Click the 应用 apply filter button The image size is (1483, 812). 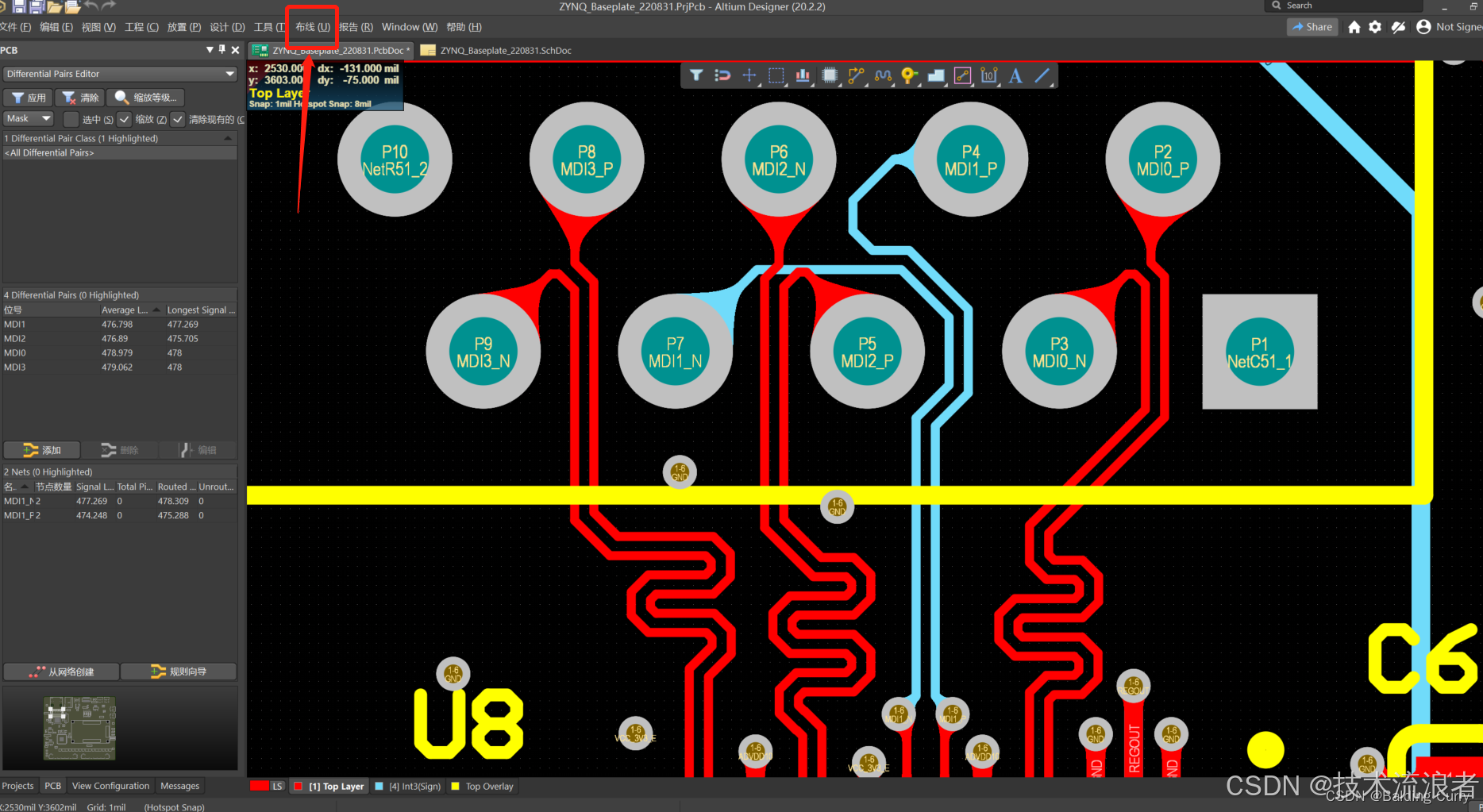point(29,98)
